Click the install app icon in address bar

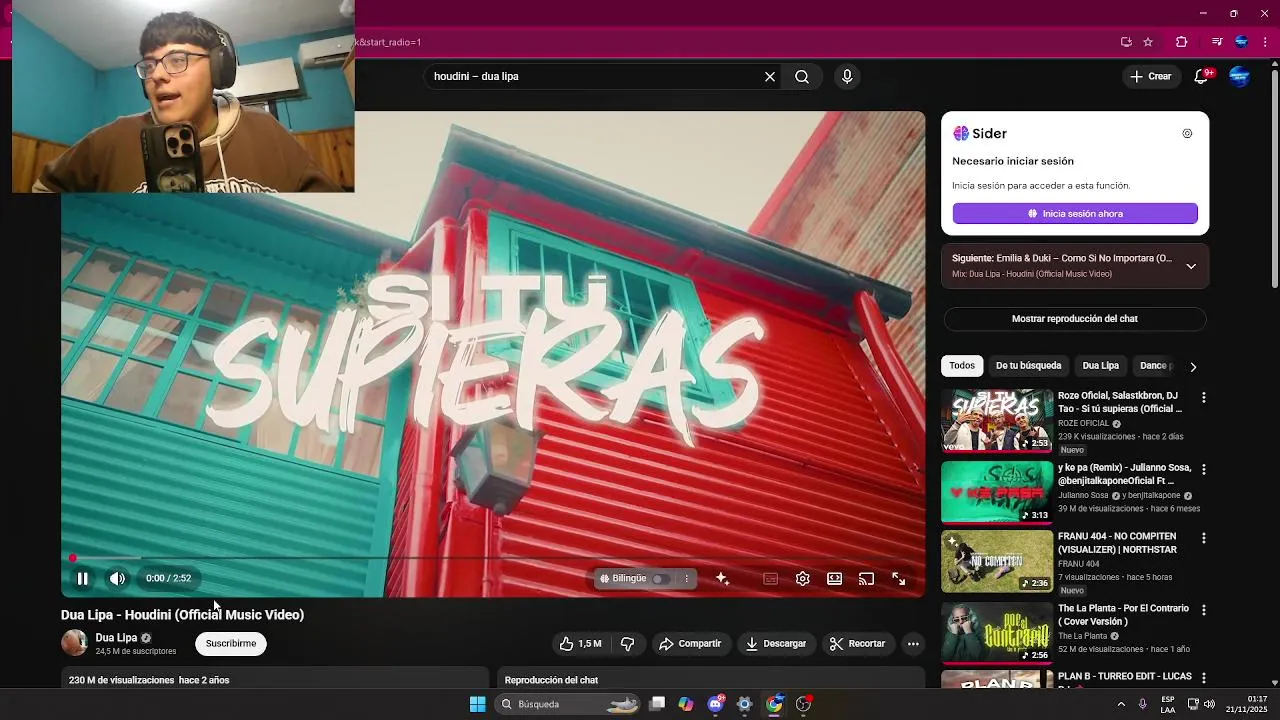tap(1126, 42)
